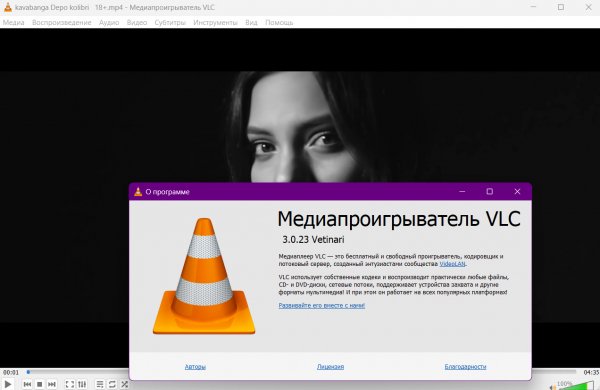Minimize the main VLC window
This screenshot has height=390, width=600.
[x=533, y=7]
